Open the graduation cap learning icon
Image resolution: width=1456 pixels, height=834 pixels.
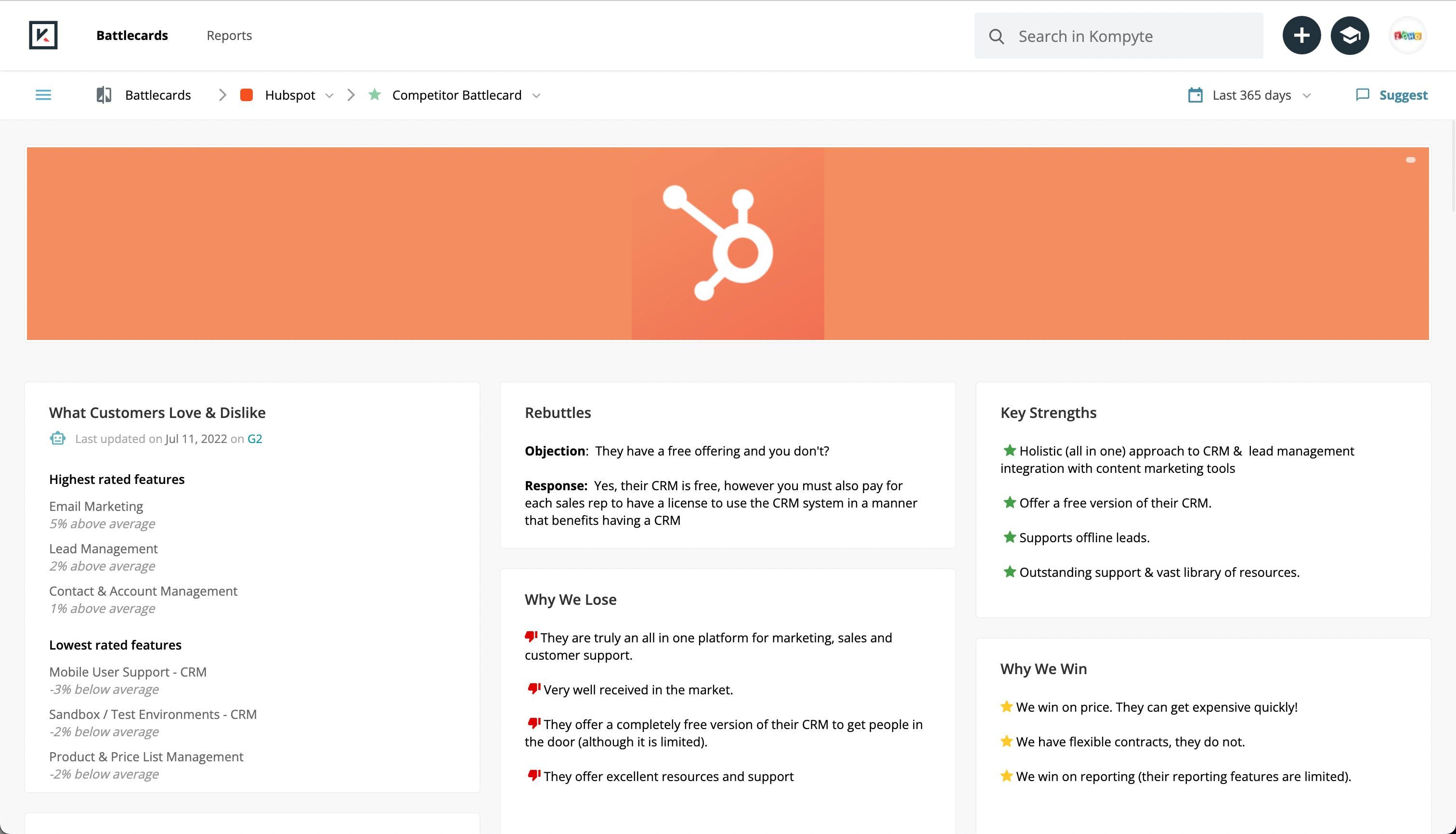pos(1350,36)
